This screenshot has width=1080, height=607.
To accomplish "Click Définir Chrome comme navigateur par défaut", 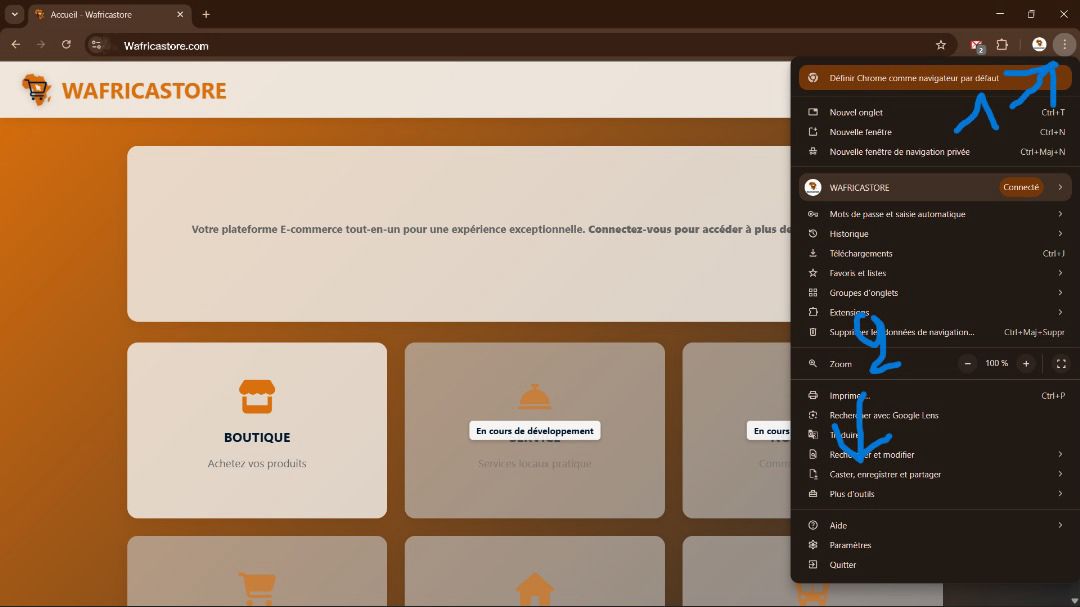I will click(x=913, y=78).
